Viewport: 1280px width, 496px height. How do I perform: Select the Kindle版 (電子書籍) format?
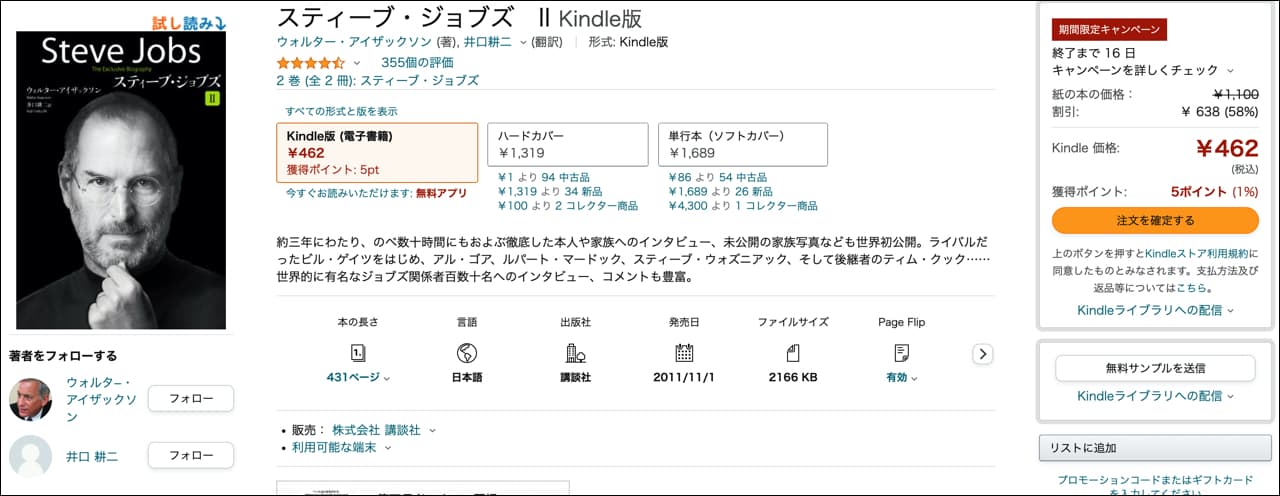click(x=377, y=153)
